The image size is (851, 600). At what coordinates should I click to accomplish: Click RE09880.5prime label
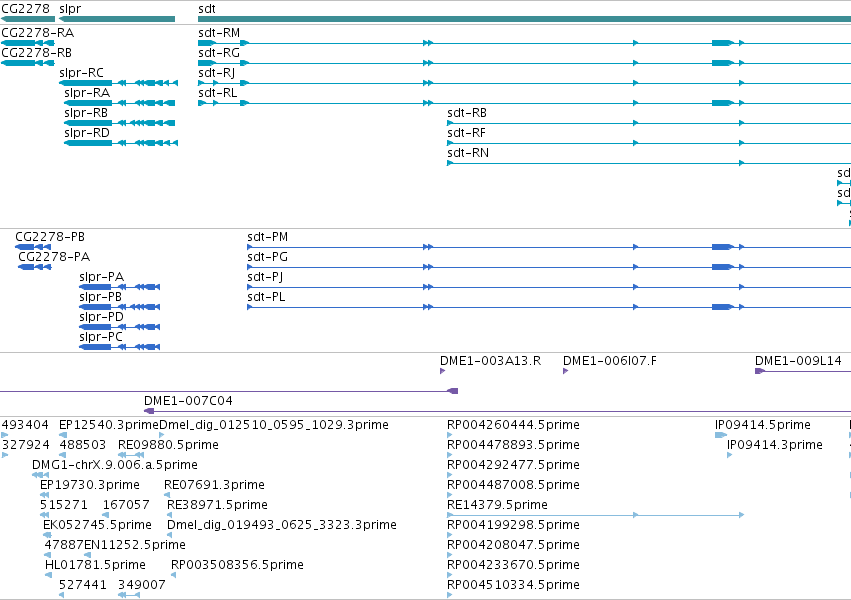pos(168,445)
